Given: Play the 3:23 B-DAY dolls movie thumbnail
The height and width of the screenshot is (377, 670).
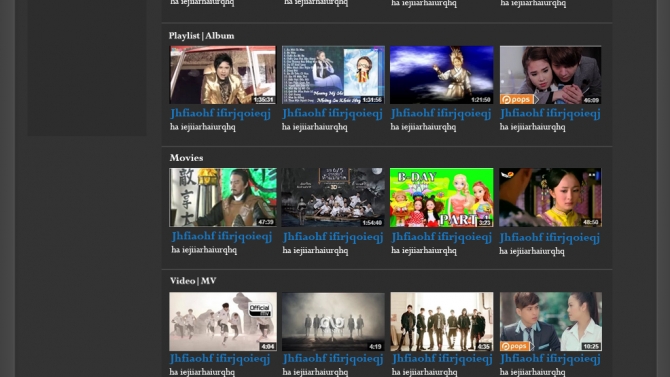Looking at the screenshot, I should [x=441, y=197].
